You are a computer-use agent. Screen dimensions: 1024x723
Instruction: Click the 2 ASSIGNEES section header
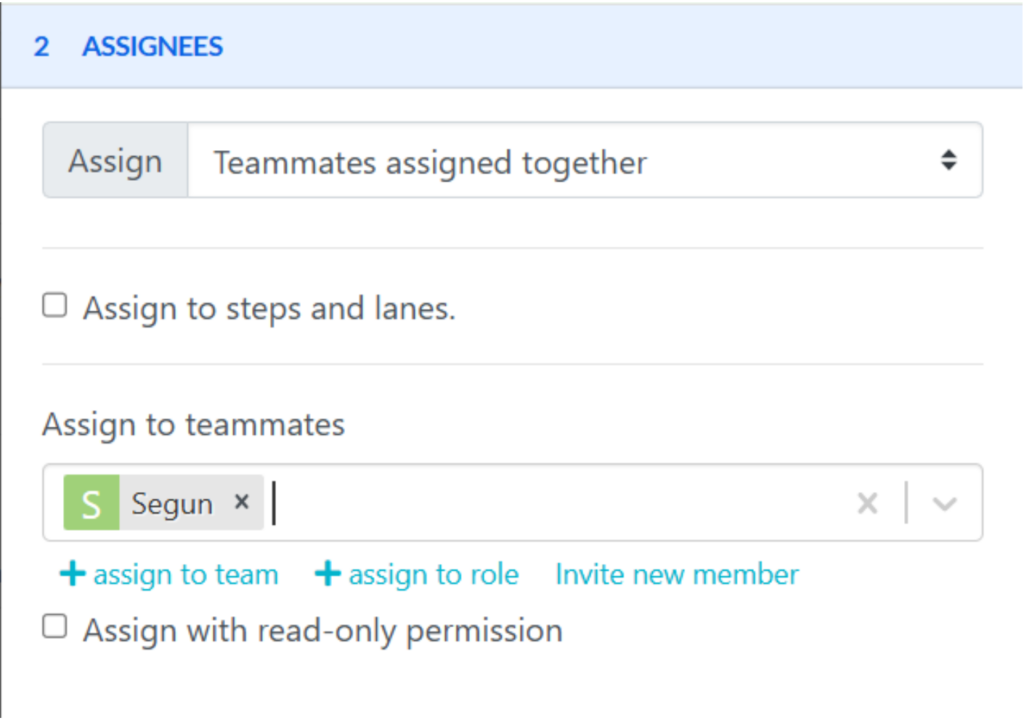coord(511,46)
